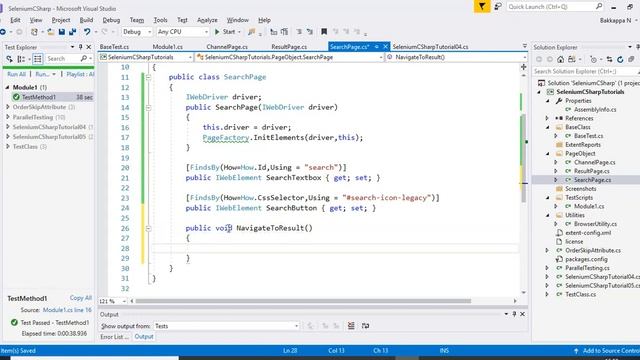Click the editor split-window plus icon

(524, 67)
